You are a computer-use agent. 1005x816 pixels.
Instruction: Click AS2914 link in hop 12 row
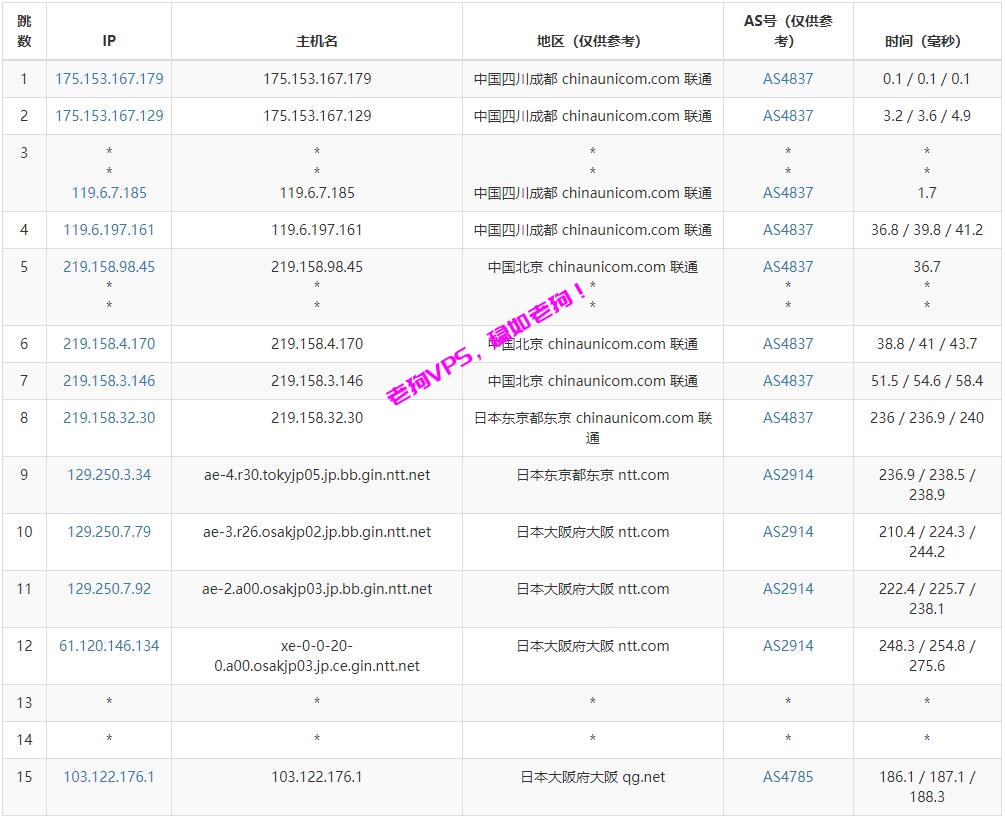788,646
